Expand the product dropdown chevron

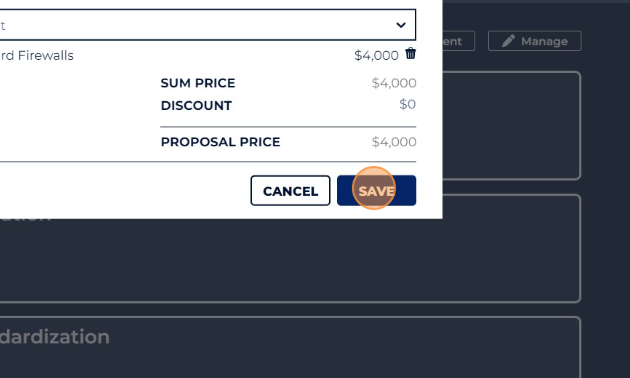point(401,25)
